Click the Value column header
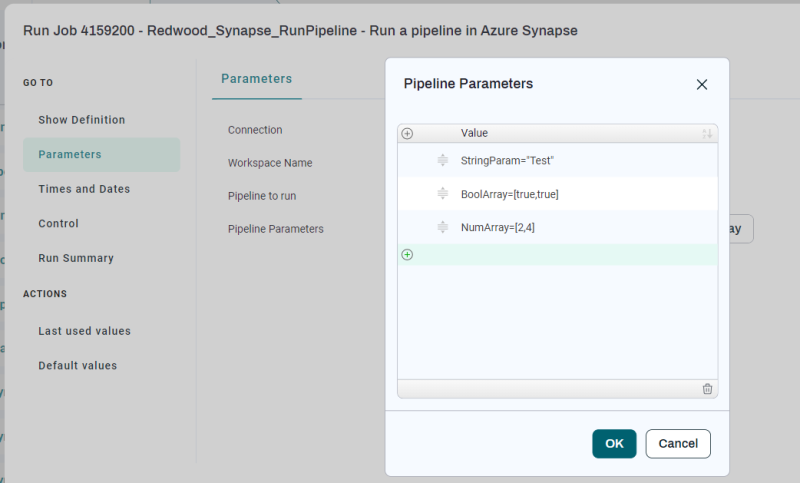Screen dimensions: 800x483 (474, 133)
